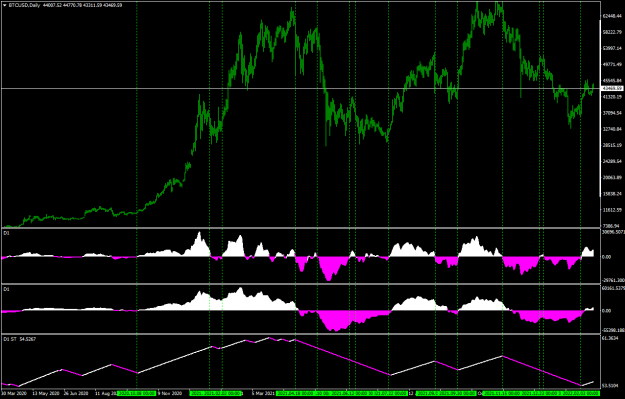The width and height of the screenshot is (625, 399).
Task: Click the D1 ST 54.5267 indicator label
Action: click(x=20, y=339)
